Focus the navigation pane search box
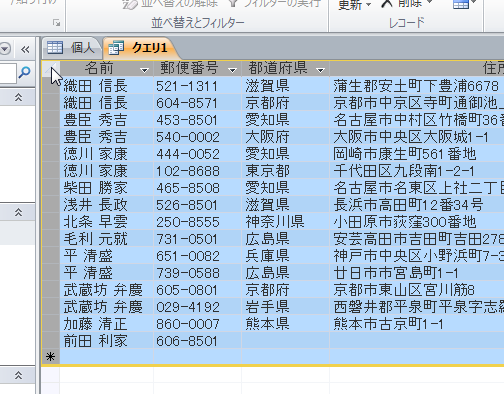This screenshot has height=394, width=504. (x=8, y=73)
